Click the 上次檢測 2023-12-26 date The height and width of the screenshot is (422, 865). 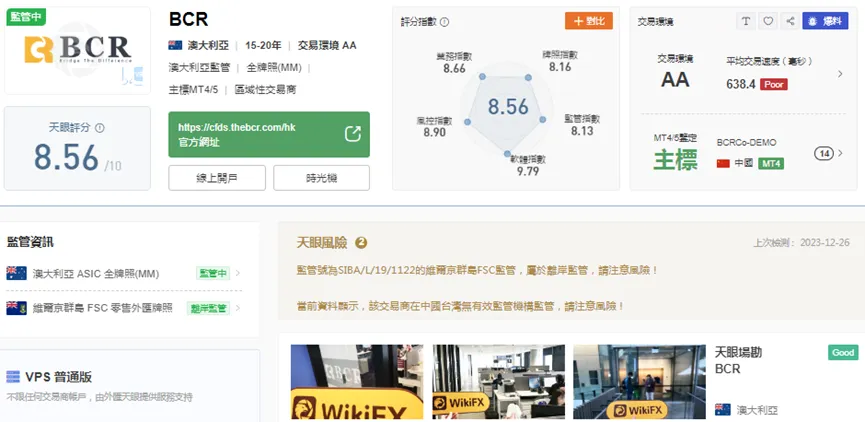802,243
